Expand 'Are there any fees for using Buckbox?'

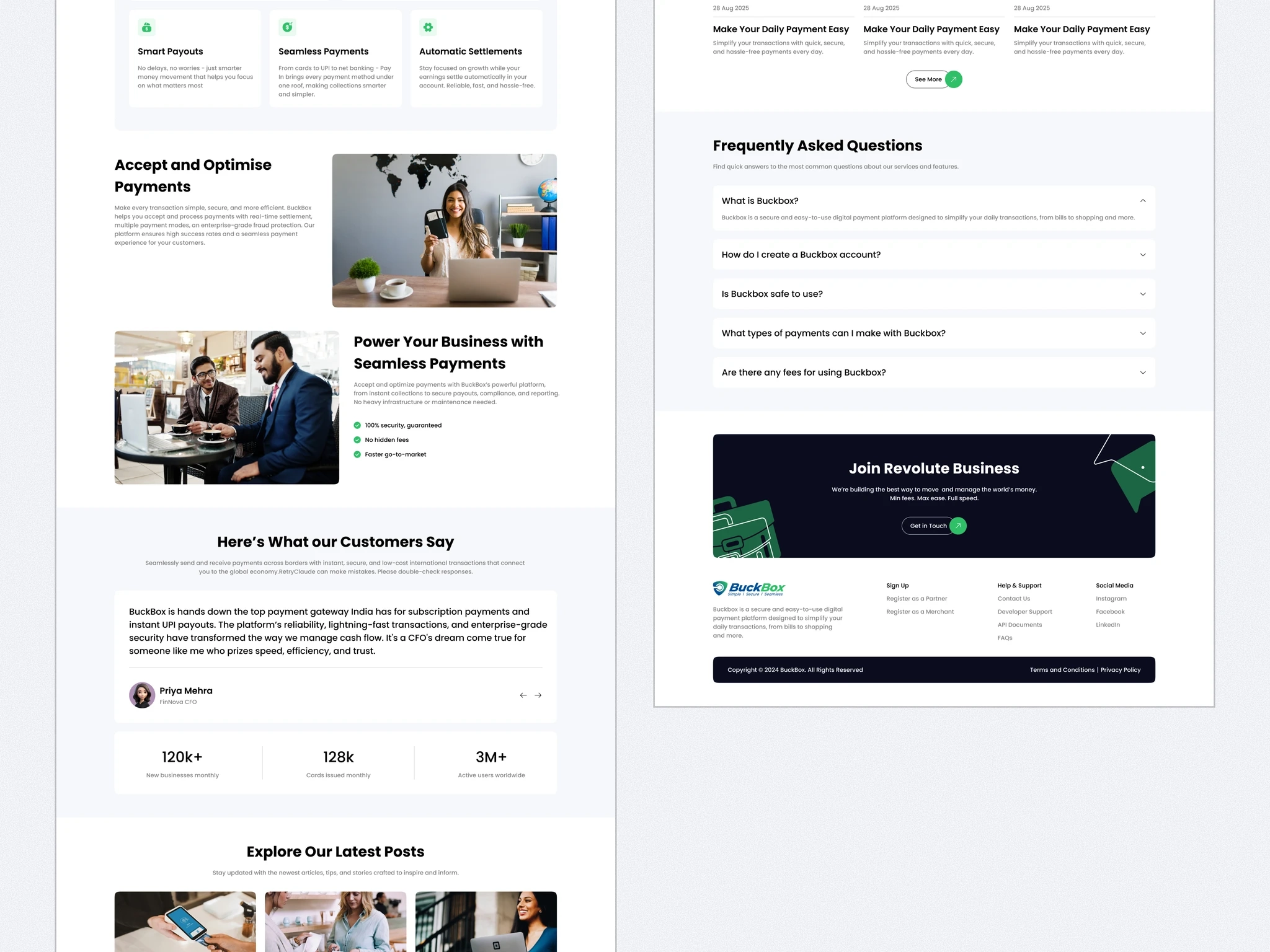1142,372
